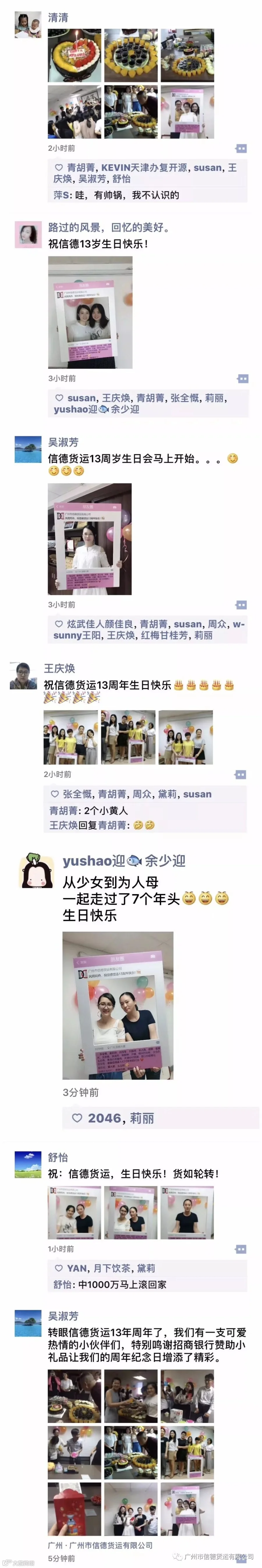Tap 舒怡's landscape avatar
This screenshot has width=262, height=1568.
(27, 1164)
